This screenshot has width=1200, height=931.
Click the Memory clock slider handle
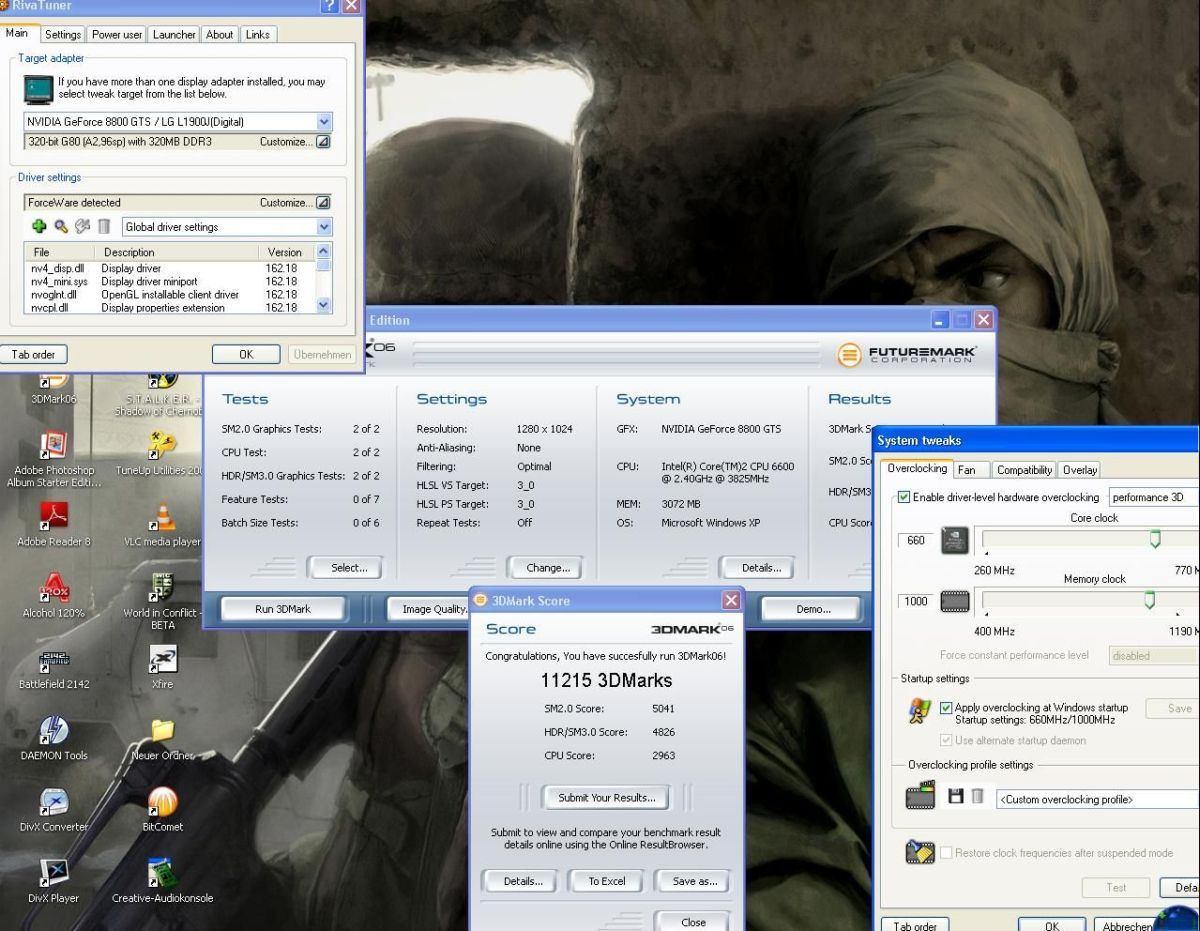pos(1149,599)
